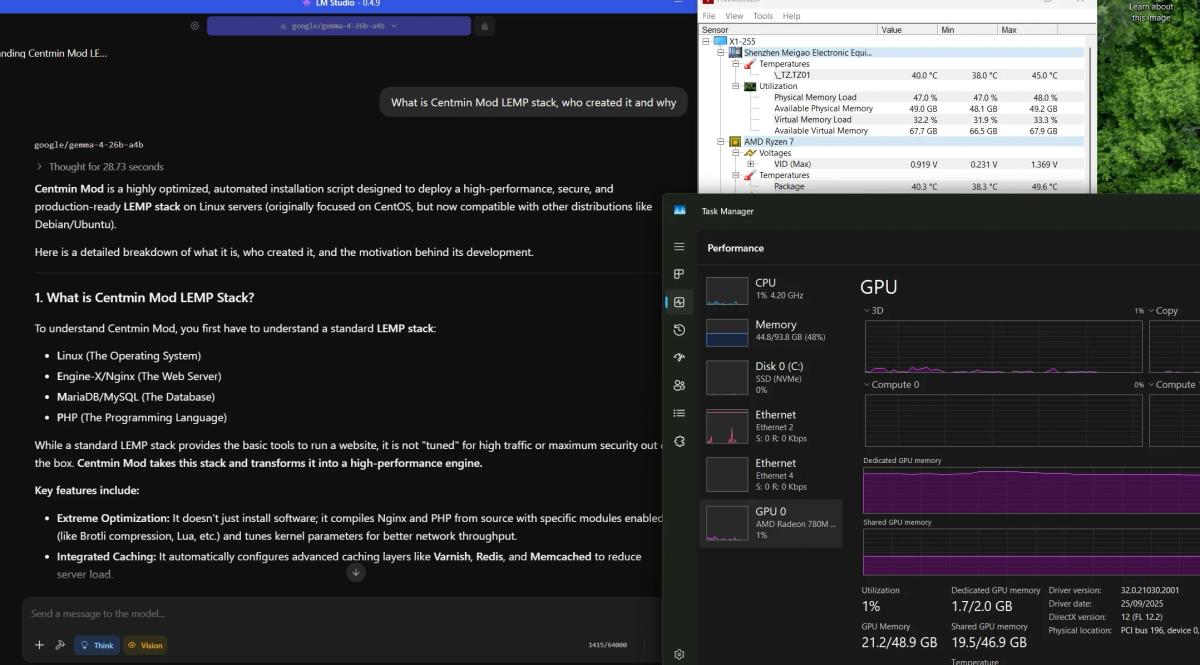Click the scroll-to-bottom arrow in the chat
The width and height of the screenshot is (1200, 665).
356,571
